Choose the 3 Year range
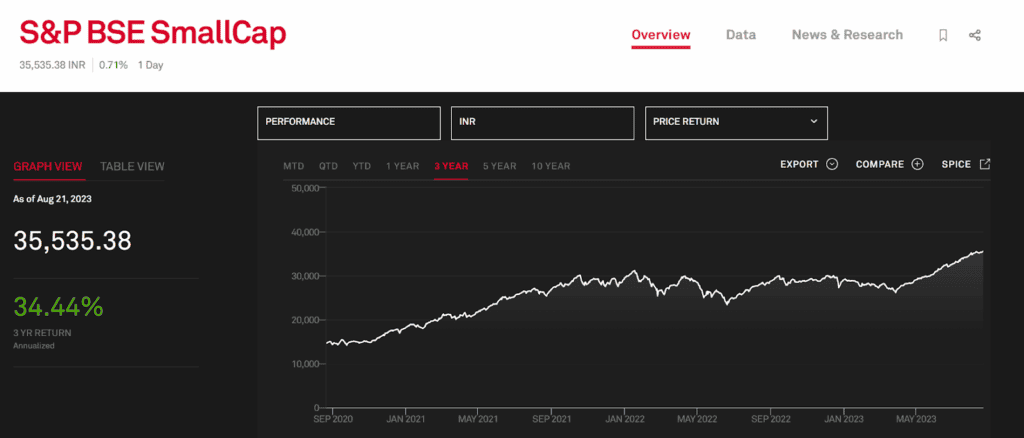Image resolution: width=1024 pixels, height=438 pixels. (451, 166)
